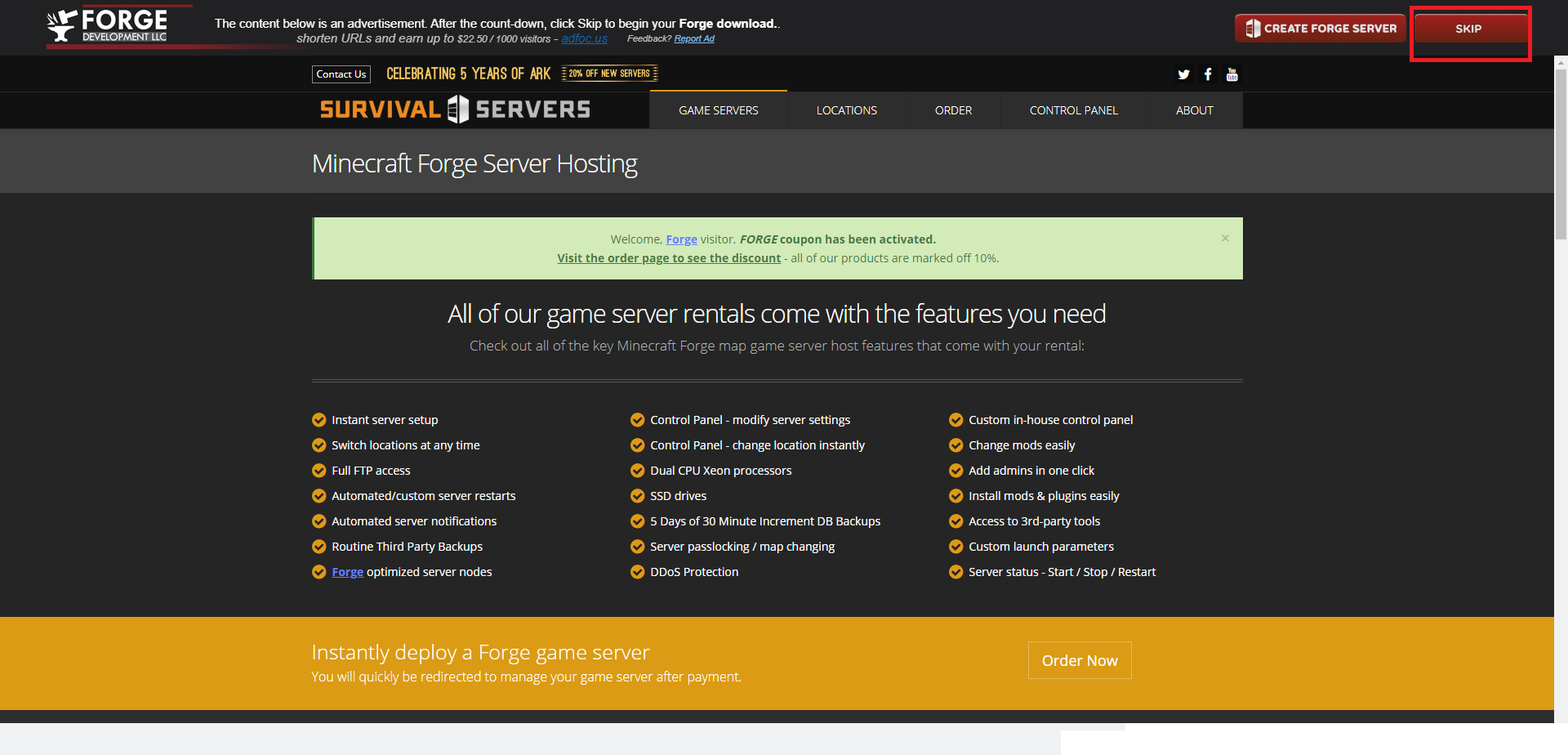This screenshot has height=755, width=1568.
Task: Click checkmark beside 5 Days of 30 Minute Backups
Action: point(638,521)
